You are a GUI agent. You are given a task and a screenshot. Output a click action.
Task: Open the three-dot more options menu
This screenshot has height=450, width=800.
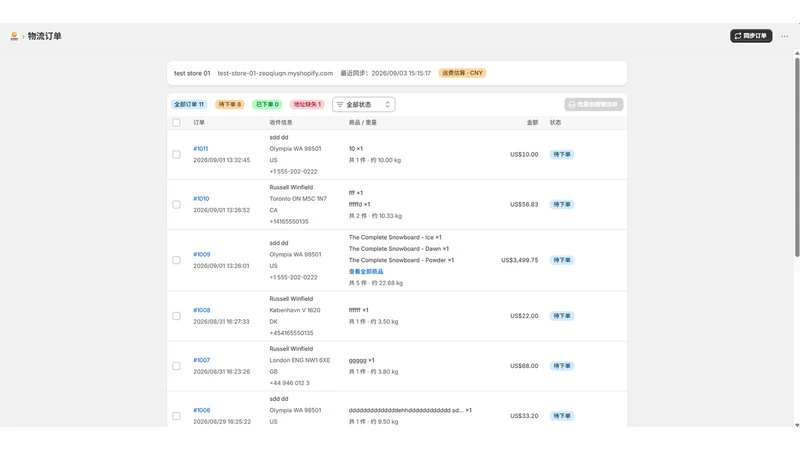(785, 36)
